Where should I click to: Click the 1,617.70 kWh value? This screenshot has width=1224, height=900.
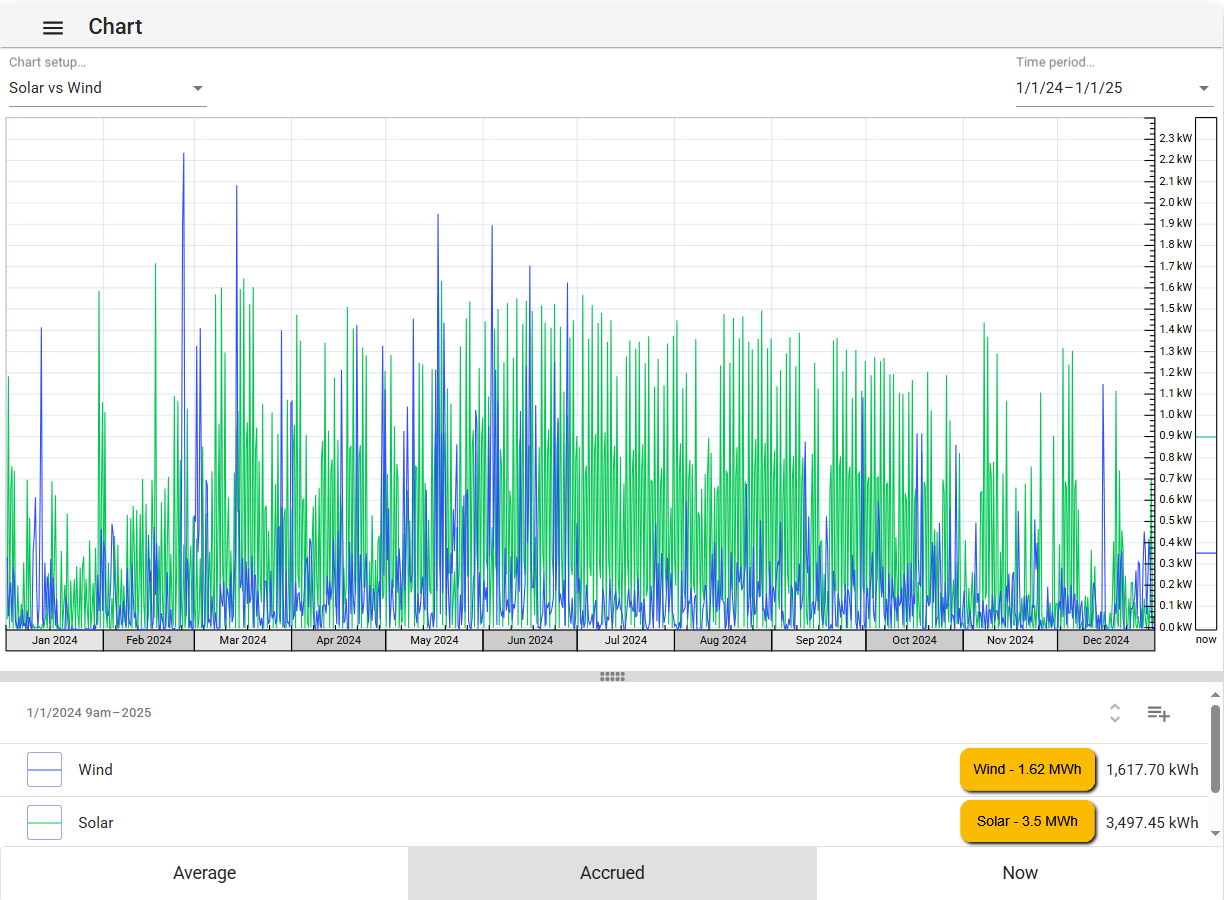point(1152,770)
